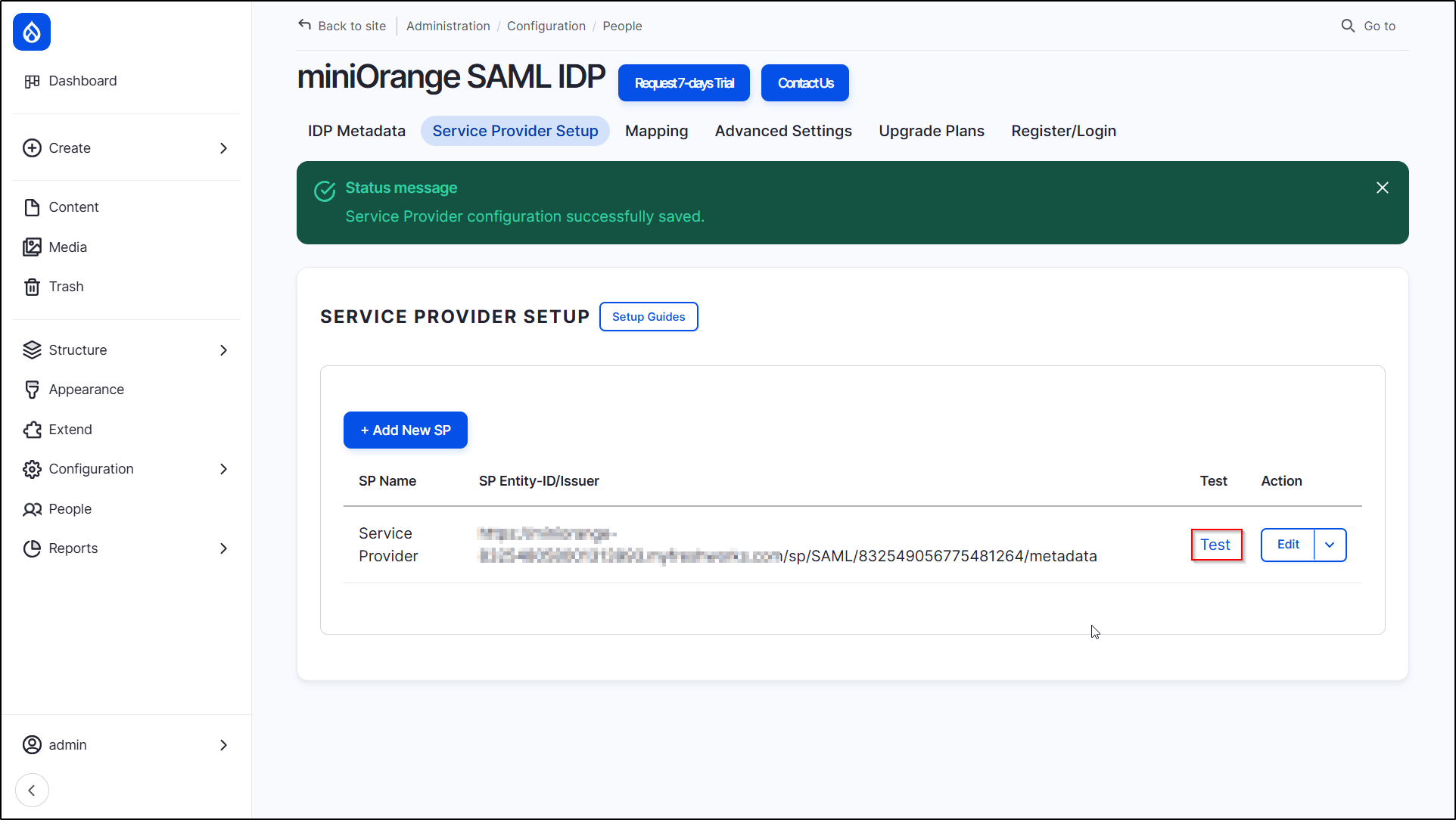Image resolution: width=1456 pixels, height=820 pixels.
Task: Test the Service Provider connection
Action: pos(1215,545)
